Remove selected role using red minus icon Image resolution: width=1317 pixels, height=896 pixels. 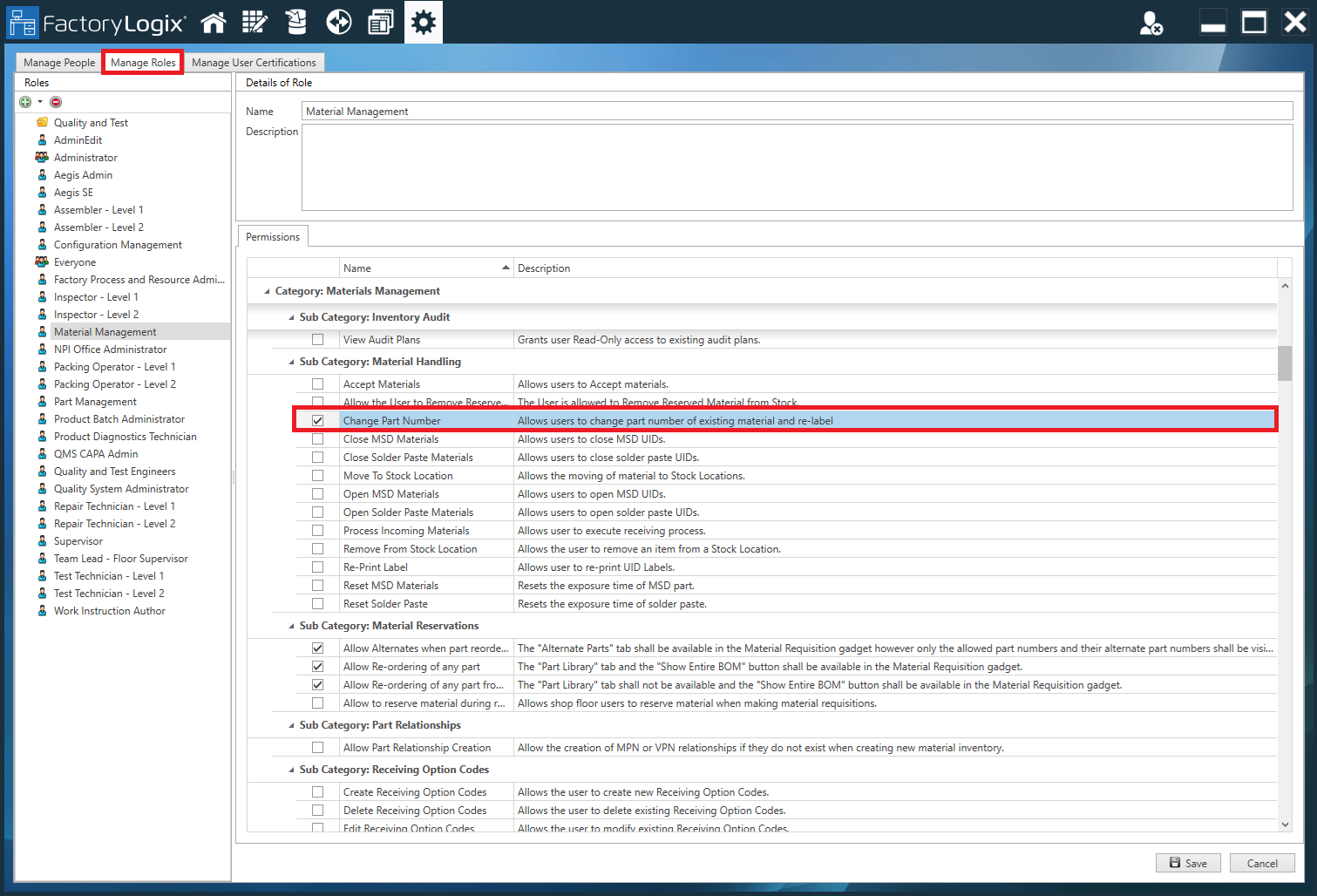(55, 102)
